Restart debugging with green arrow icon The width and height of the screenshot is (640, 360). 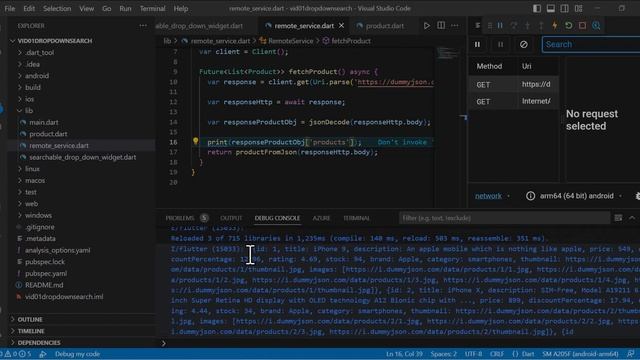pos(568,25)
